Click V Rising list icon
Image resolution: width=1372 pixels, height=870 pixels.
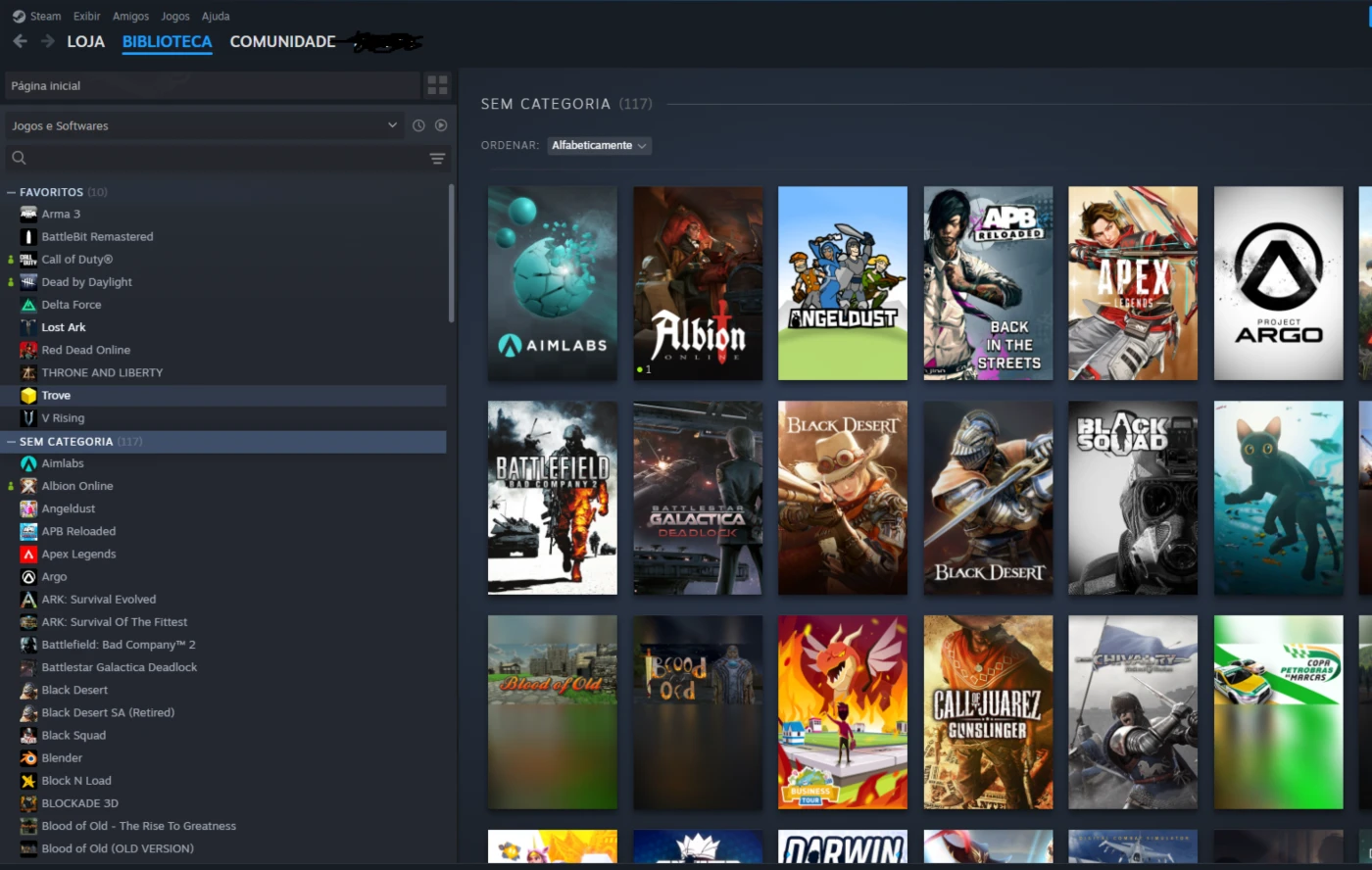(28, 417)
